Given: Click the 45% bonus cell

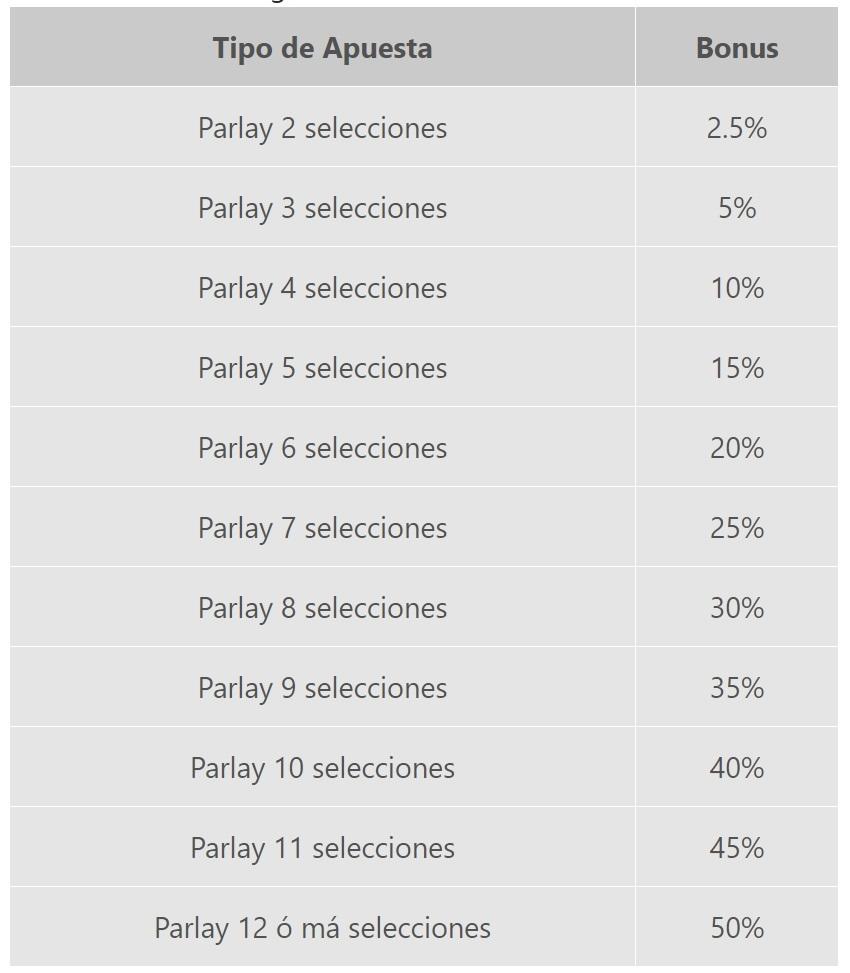Looking at the screenshot, I should (x=736, y=848).
